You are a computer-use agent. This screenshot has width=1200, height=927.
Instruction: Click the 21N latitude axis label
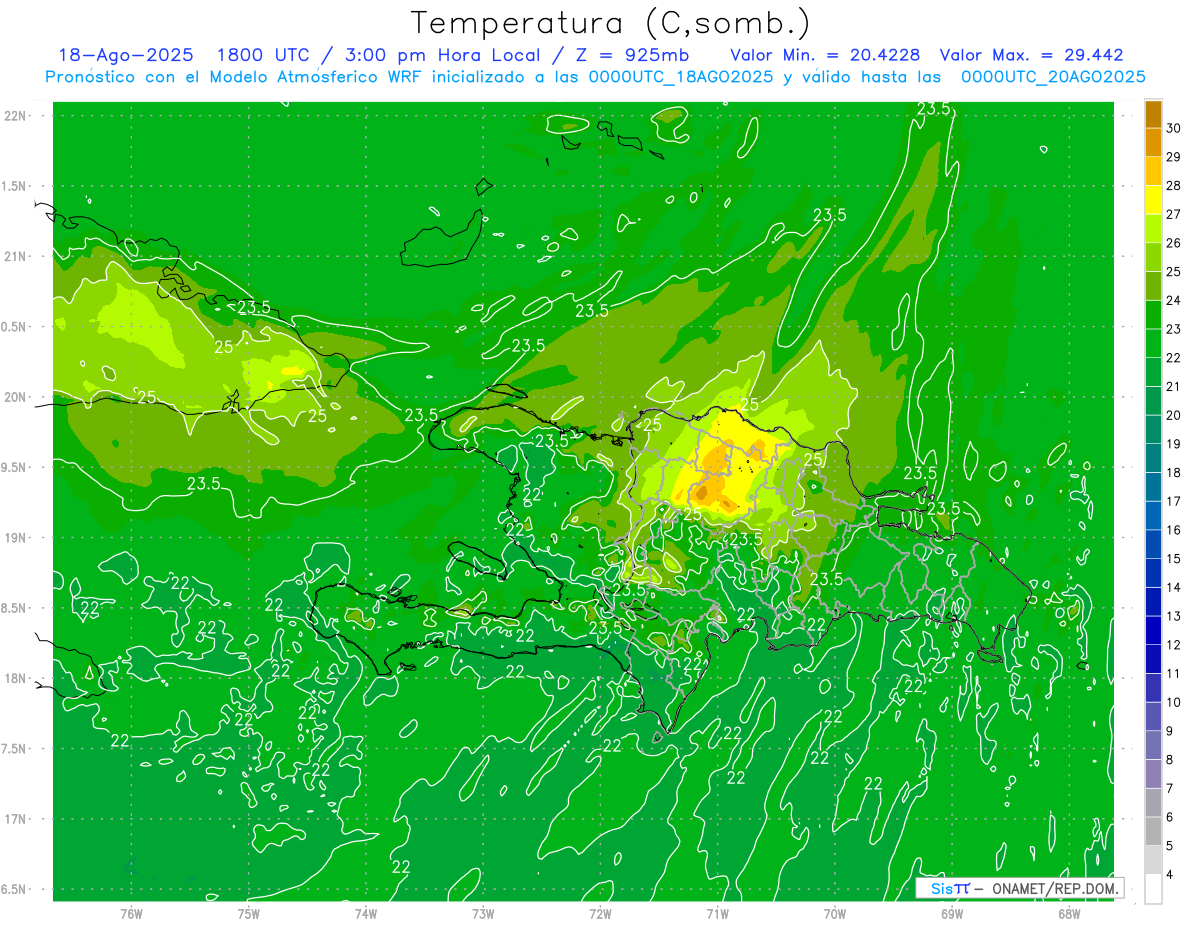click(15, 256)
